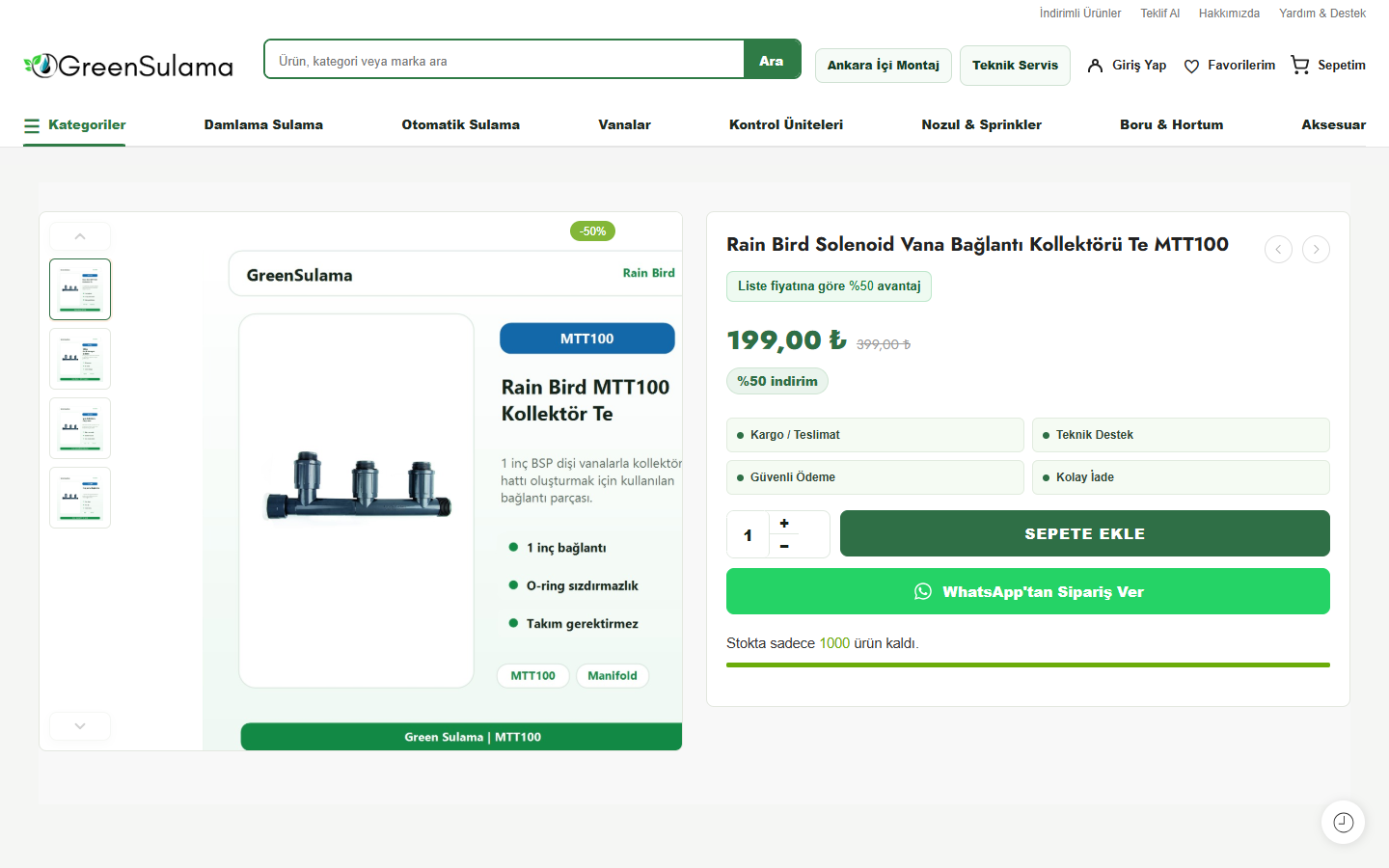
Task: Open Hakkımızda link
Action: (1229, 14)
